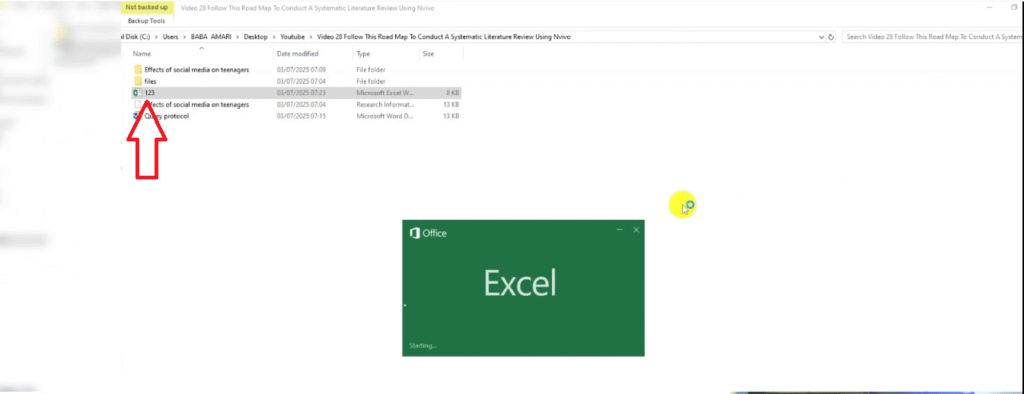This screenshot has width=1024, height=394.
Task: Click the Word icon of Query protocol
Action: (x=137, y=116)
